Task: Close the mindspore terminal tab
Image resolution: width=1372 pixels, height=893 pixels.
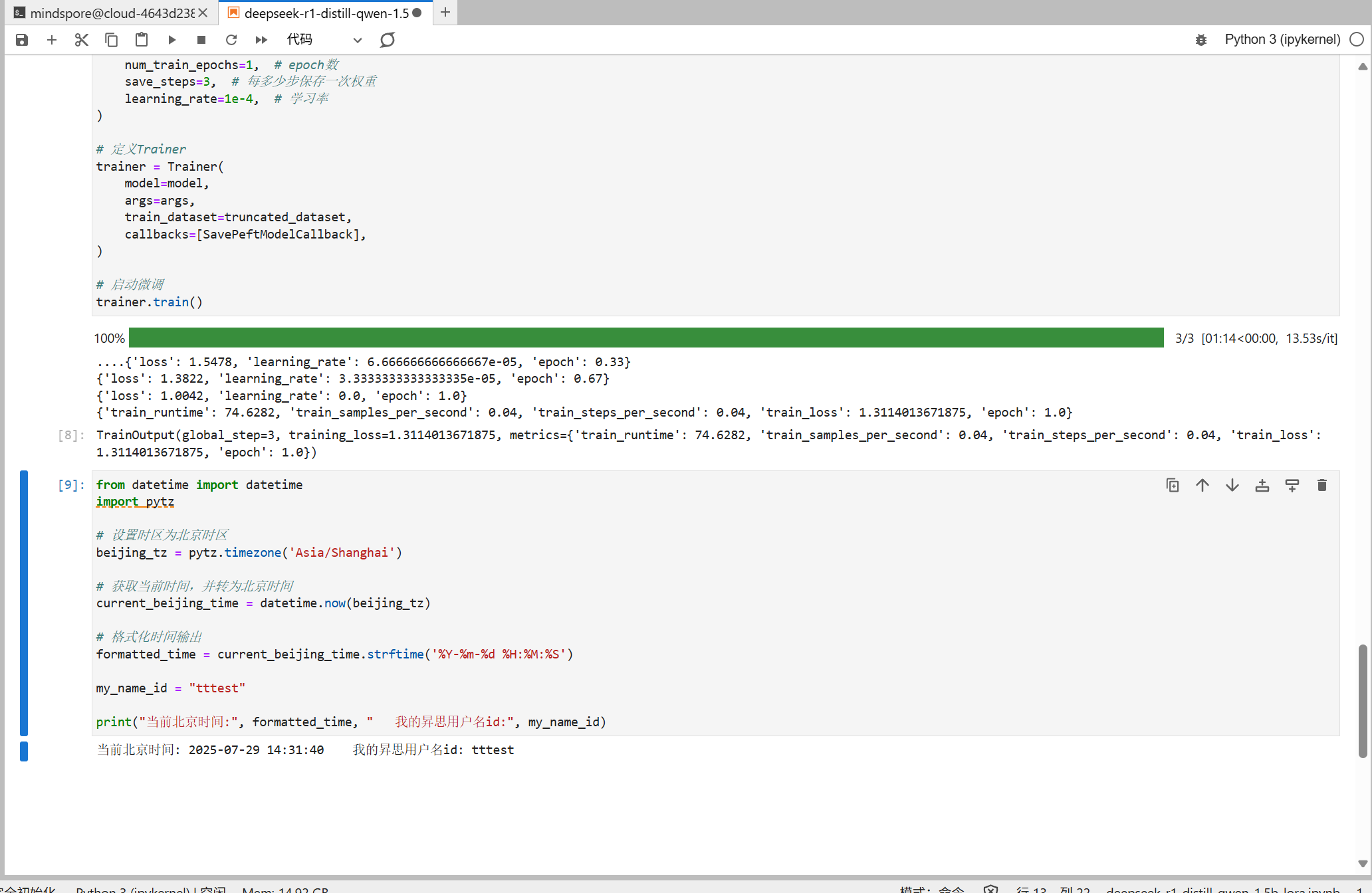Action: [203, 13]
